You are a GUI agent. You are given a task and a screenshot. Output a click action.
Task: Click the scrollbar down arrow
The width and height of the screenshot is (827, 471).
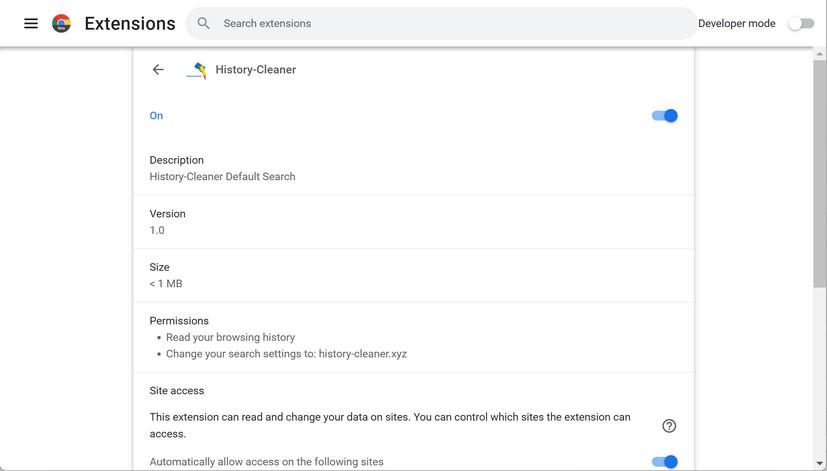point(820,464)
